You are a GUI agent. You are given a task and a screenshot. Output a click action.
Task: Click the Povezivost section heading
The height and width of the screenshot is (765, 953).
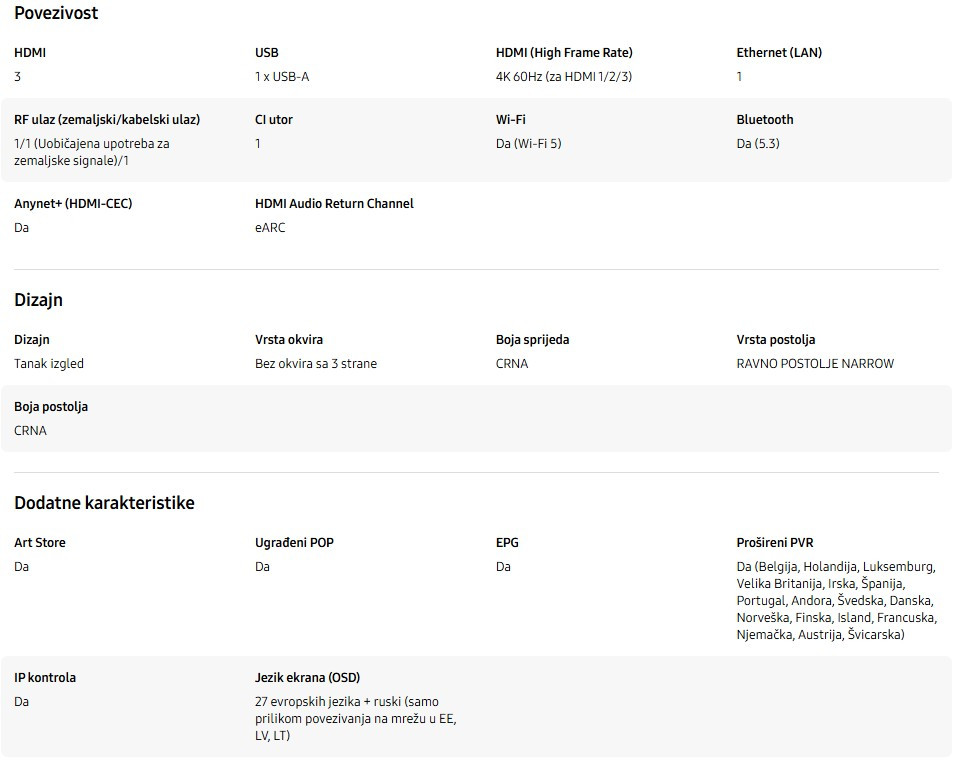tap(56, 14)
